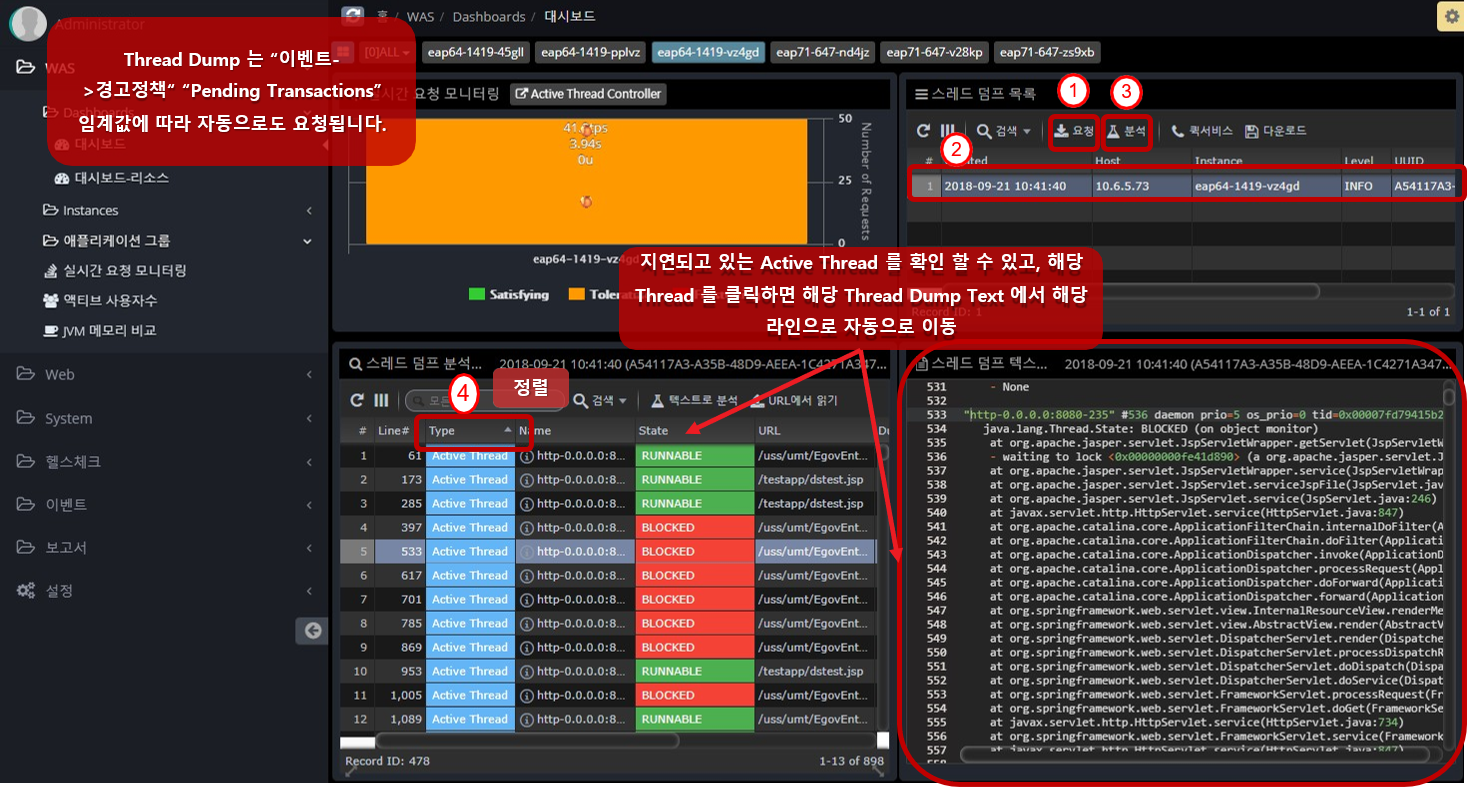Image resolution: width=1467 pixels, height=787 pixels.
Task: Click the 퀵서비스 phone icon
Action: 1180,131
